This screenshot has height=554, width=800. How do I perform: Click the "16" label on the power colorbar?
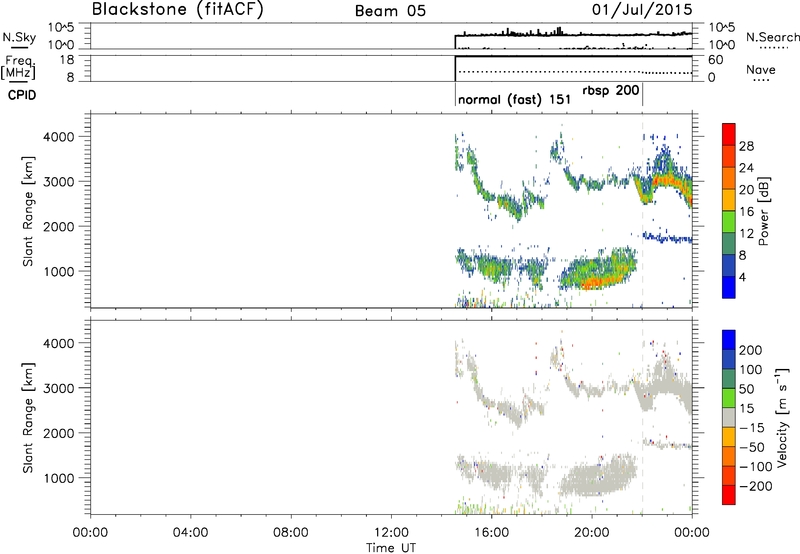[x=746, y=212]
